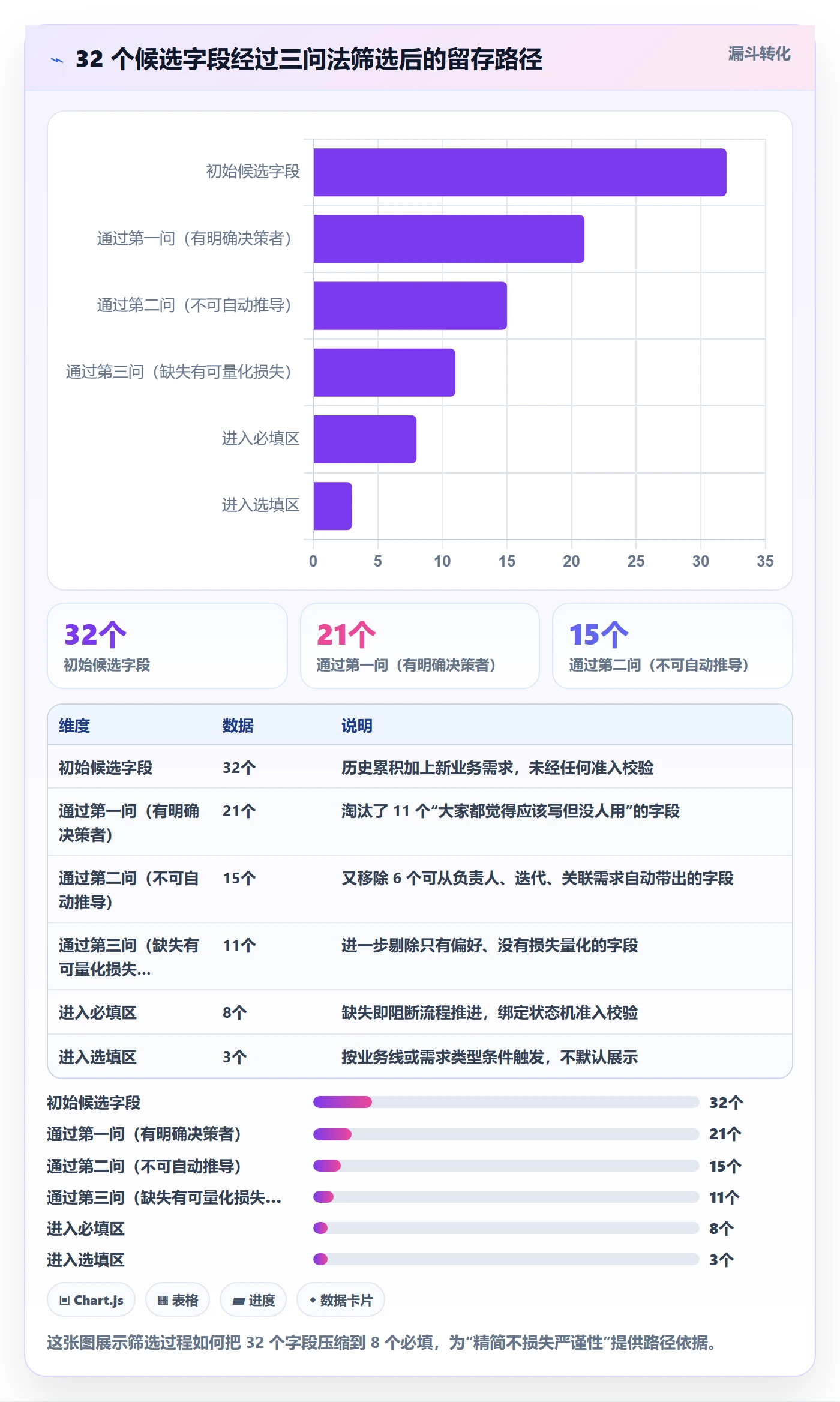This screenshot has width=840, height=1402.
Task: Click table cell 11个 in the data column
Action: point(239,945)
